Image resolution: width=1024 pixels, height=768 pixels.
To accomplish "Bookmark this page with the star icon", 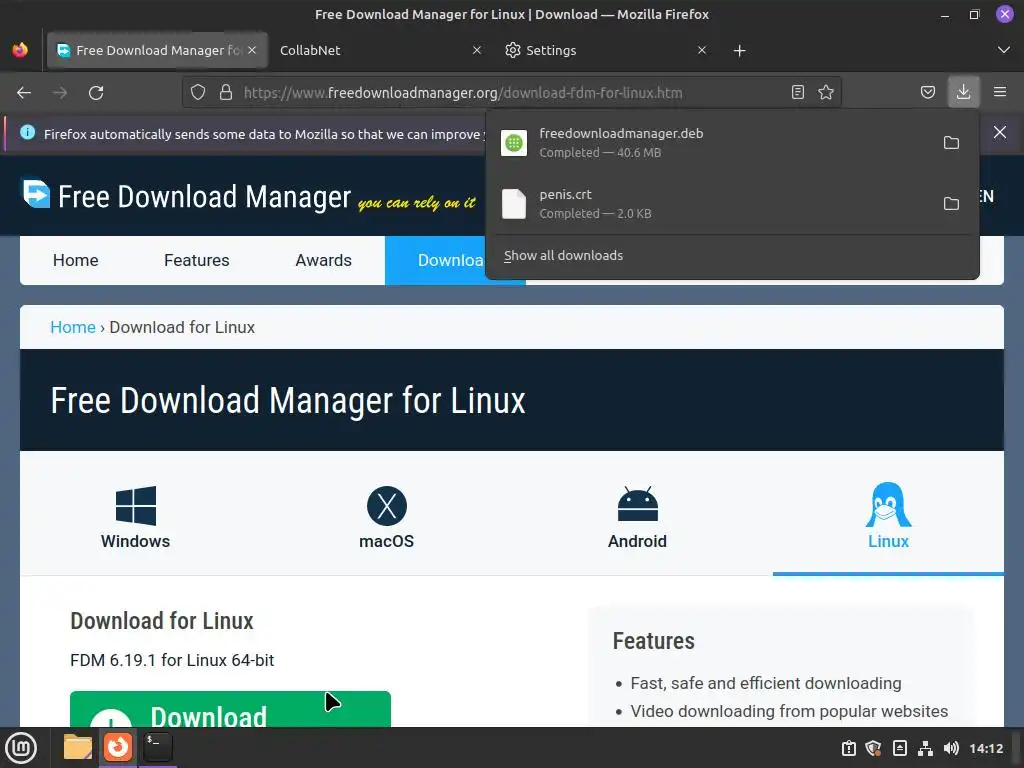I will 825,92.
